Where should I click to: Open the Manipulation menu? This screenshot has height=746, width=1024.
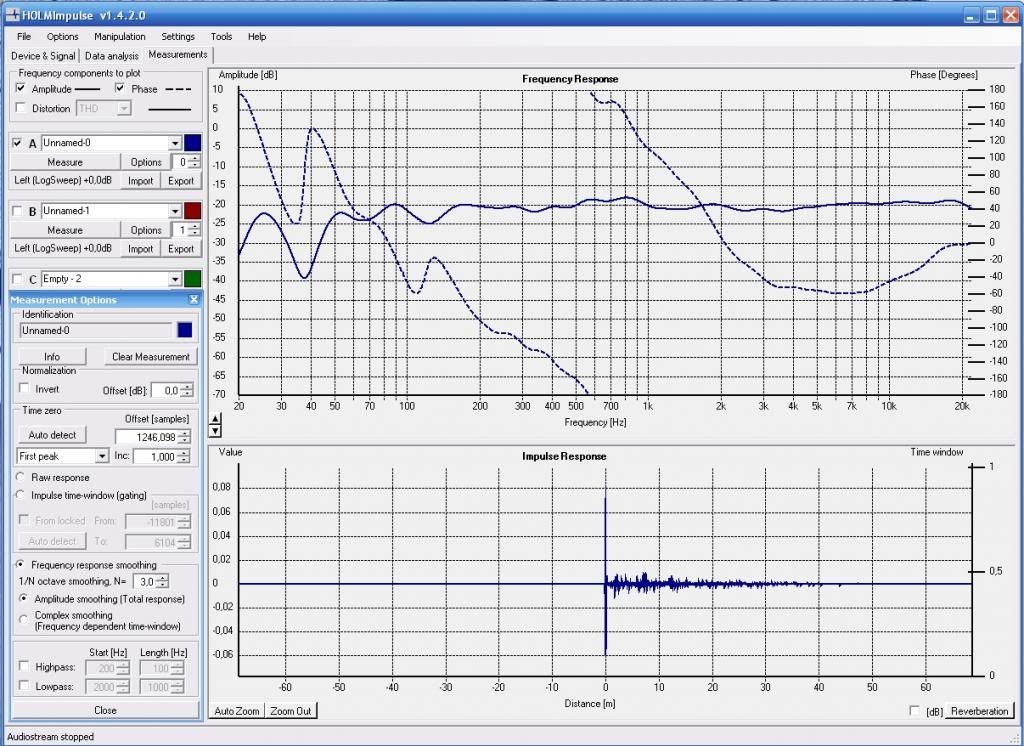point(120,37)
